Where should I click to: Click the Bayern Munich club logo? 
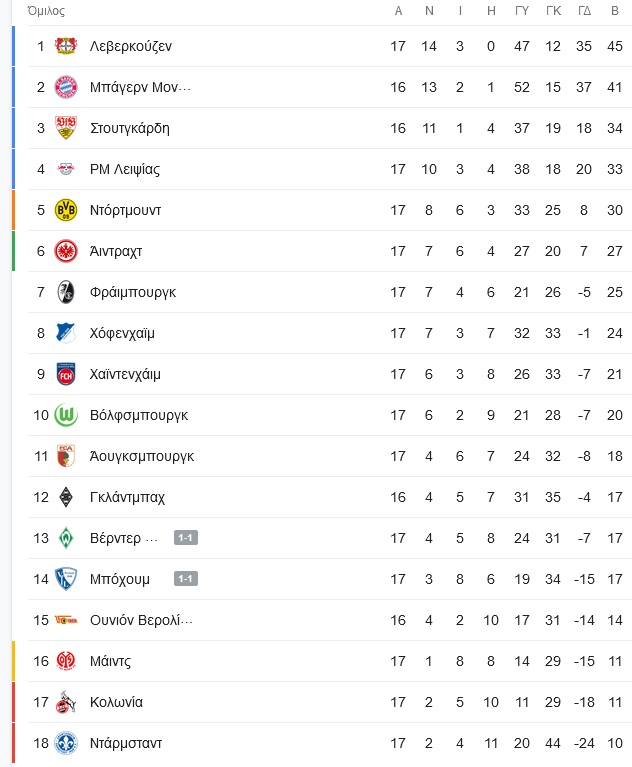[x=66, y=87]
